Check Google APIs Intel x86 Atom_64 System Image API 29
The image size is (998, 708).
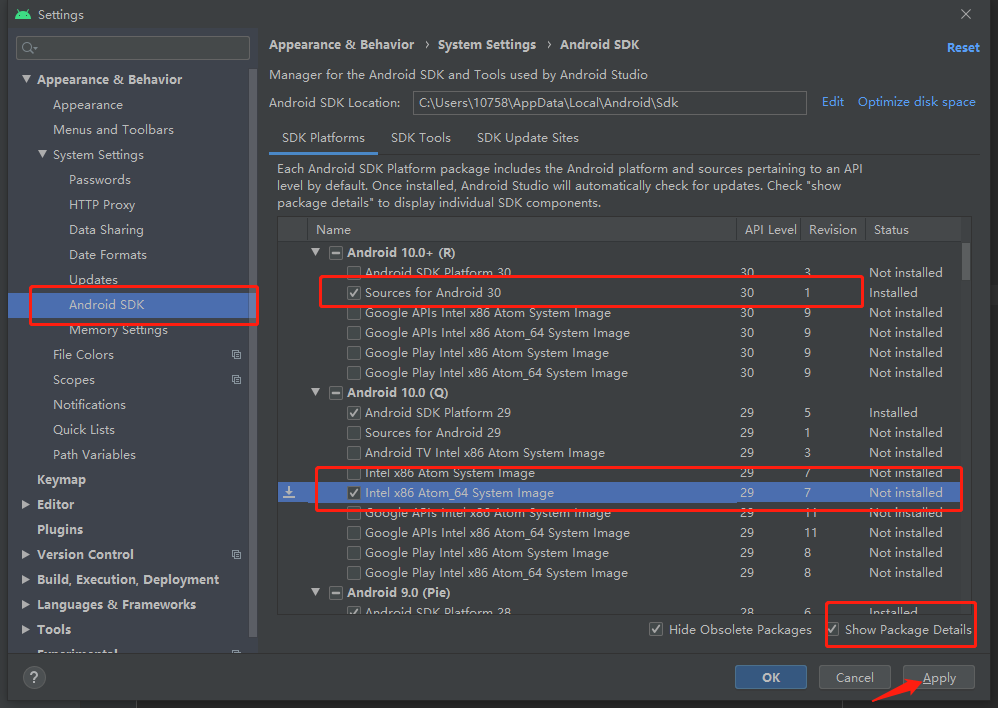(354, 533)
